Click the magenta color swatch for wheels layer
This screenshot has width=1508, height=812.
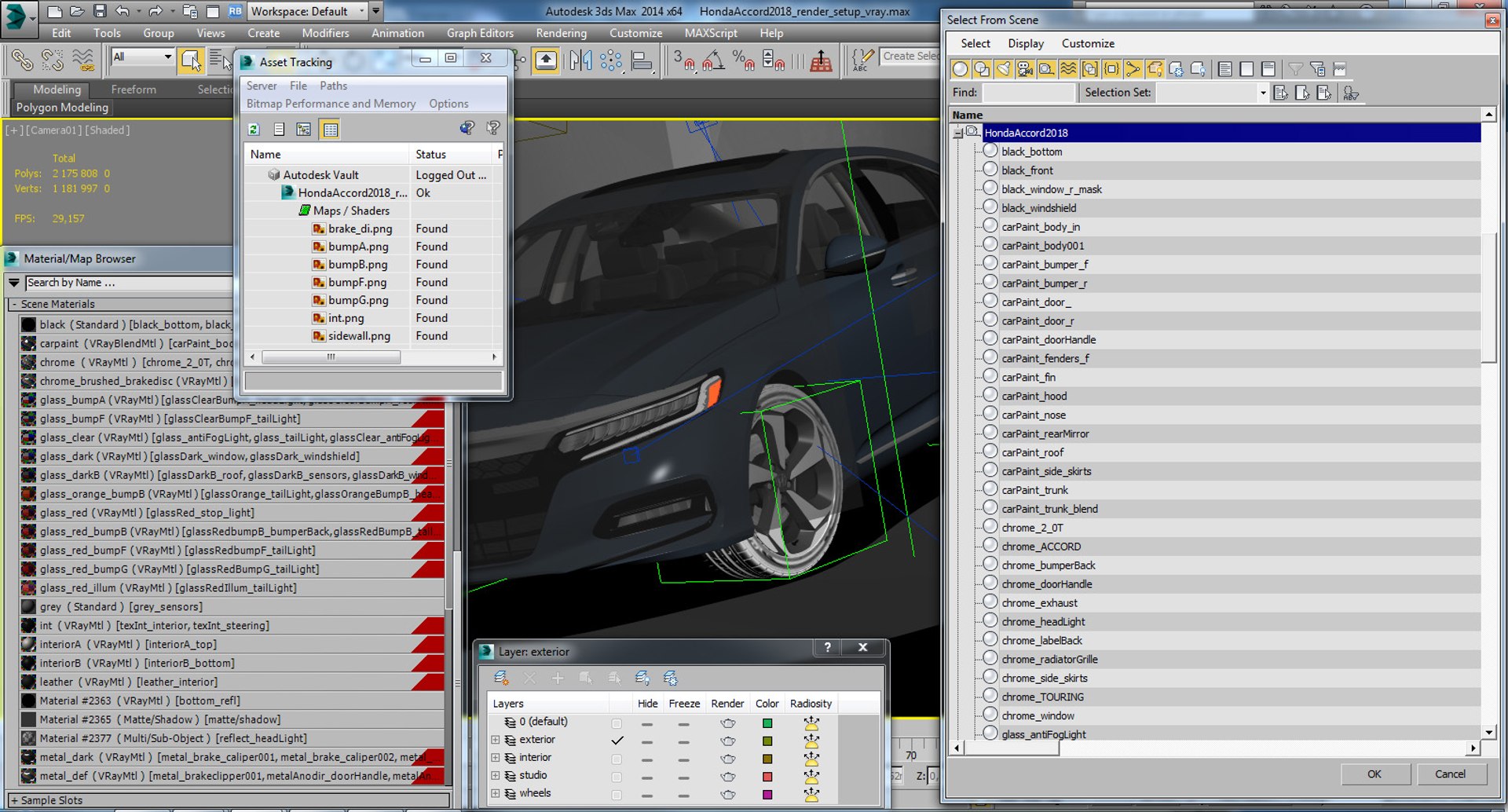[767, 795]
